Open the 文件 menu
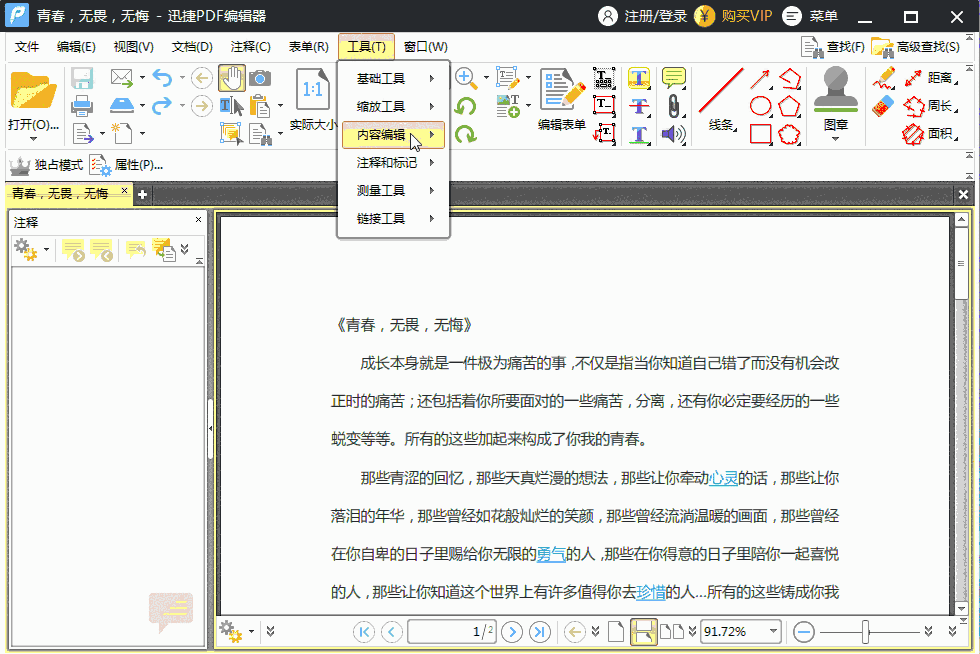 click(27, 47)
